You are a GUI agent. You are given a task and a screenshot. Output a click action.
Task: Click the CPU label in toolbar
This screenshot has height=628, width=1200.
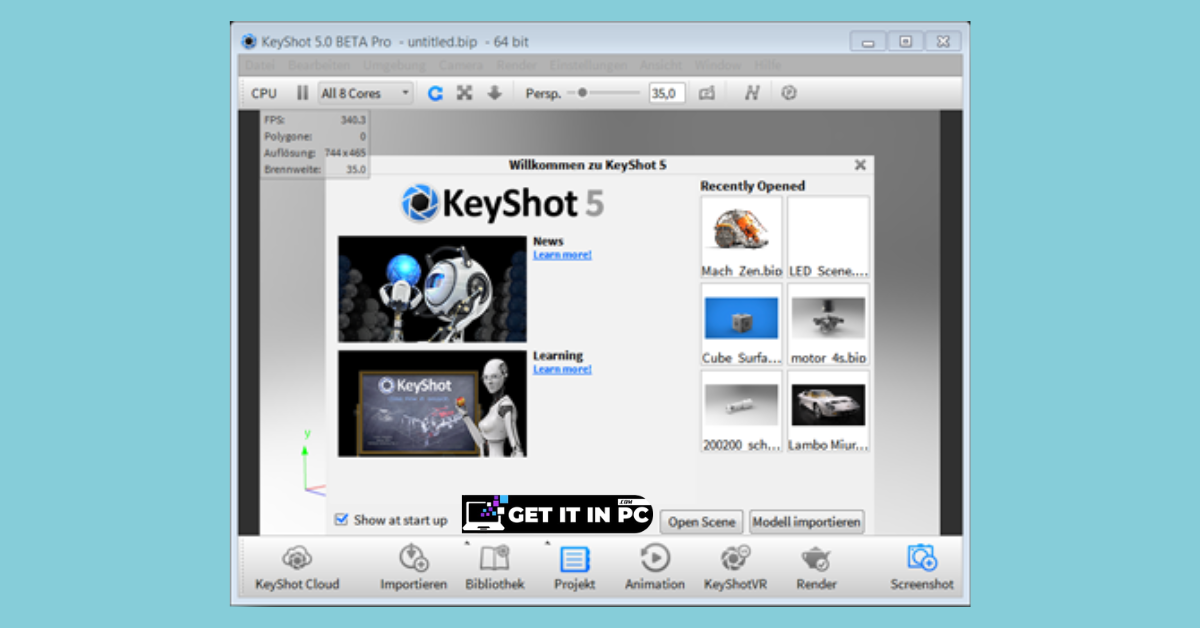[x=264, y=93]
